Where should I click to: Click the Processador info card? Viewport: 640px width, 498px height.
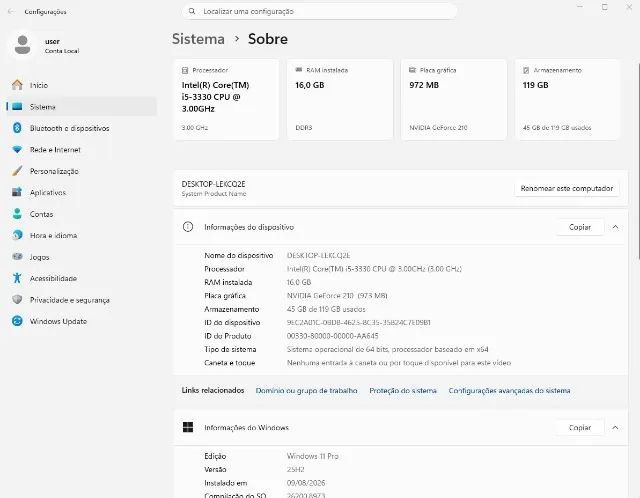pyautogui.click(x=226, y=100)
